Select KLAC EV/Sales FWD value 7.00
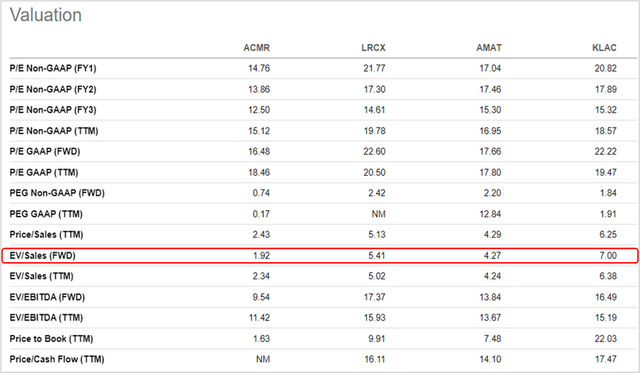Image resolution: width=640 pixels, height=373 pixels. click(608, 255)
